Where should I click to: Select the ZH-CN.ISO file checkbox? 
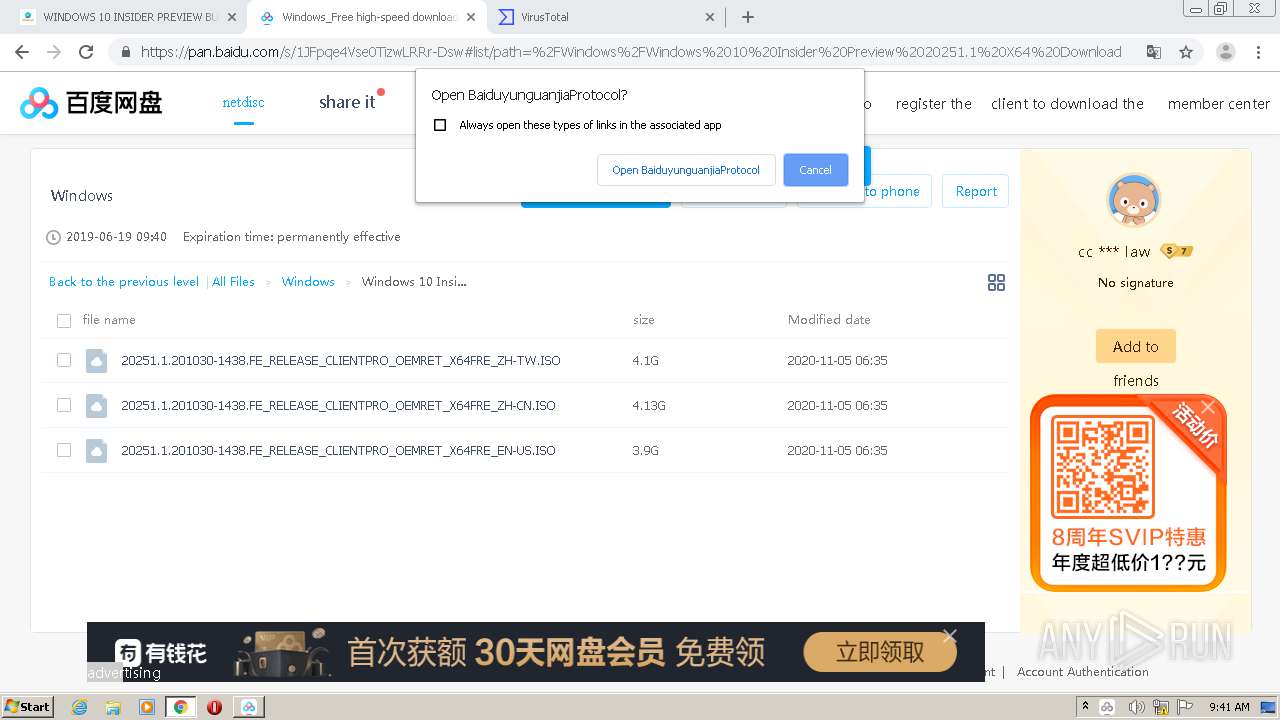[x=64, y=405]
